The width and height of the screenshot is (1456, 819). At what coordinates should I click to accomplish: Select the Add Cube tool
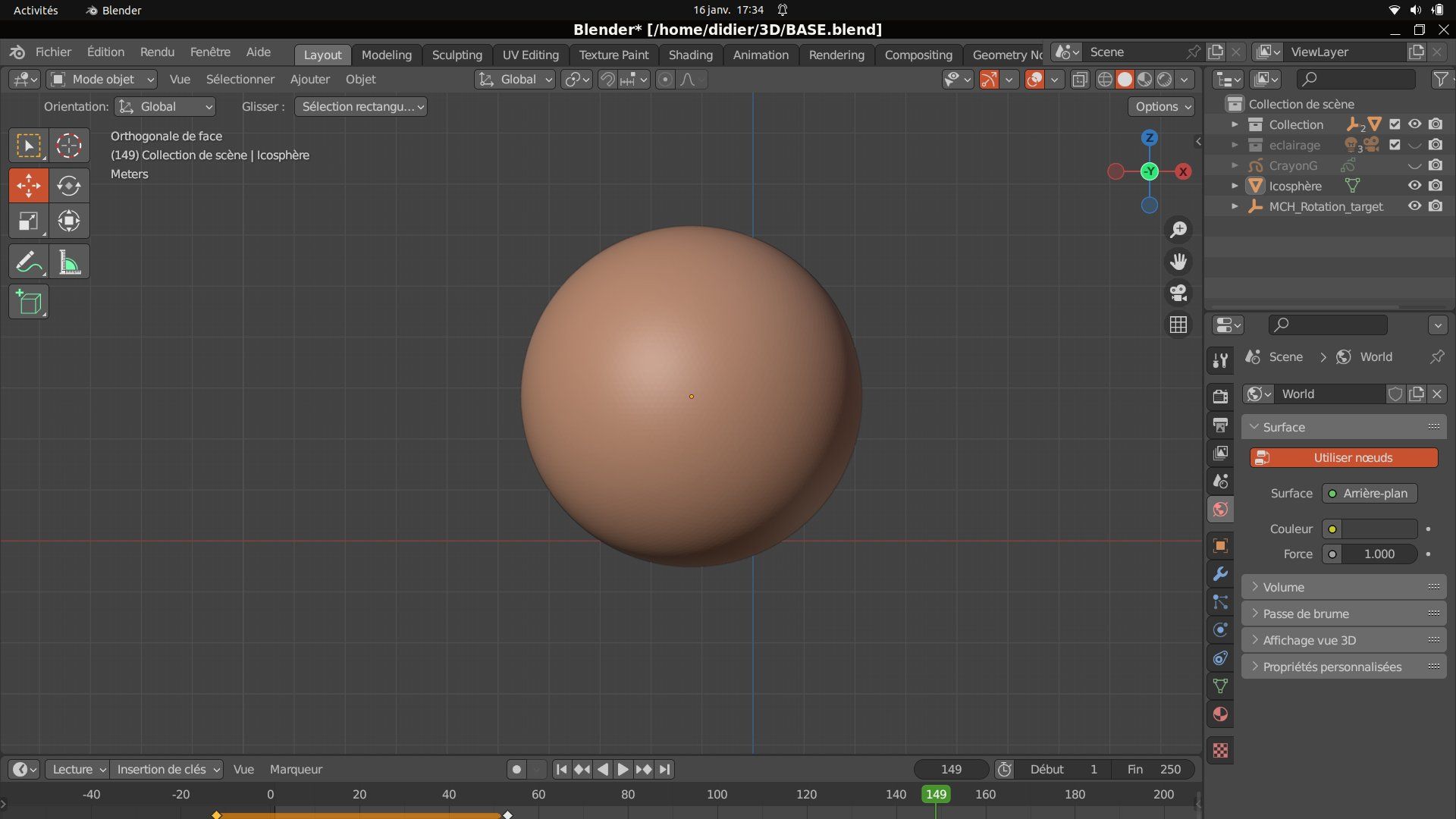(x=29, y=302)
